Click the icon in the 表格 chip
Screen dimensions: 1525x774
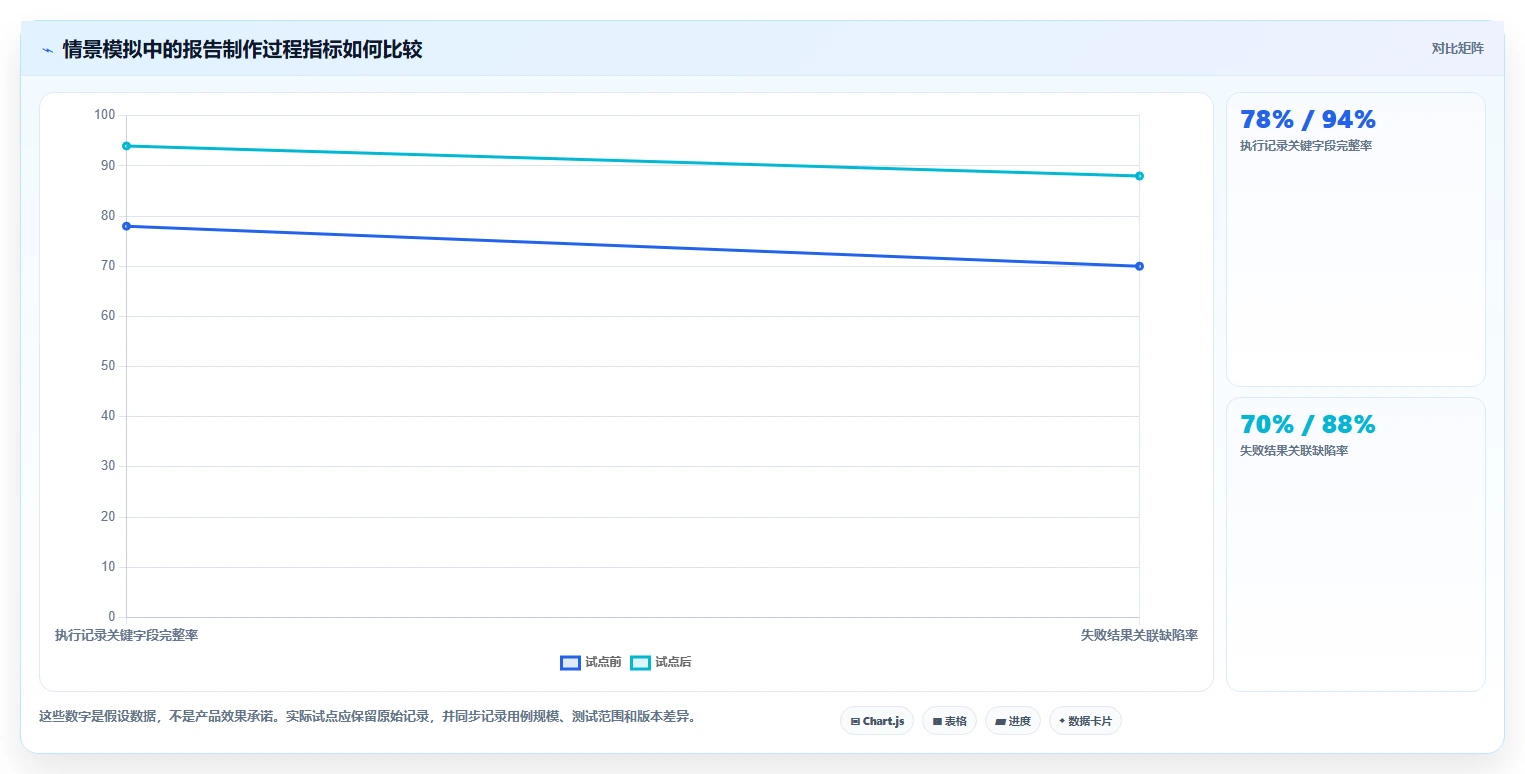pos(937,721)
